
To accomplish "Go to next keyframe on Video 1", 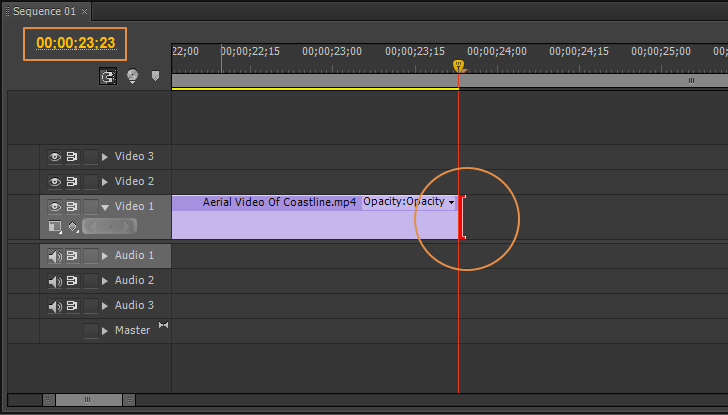I will (x=127, y=227).
